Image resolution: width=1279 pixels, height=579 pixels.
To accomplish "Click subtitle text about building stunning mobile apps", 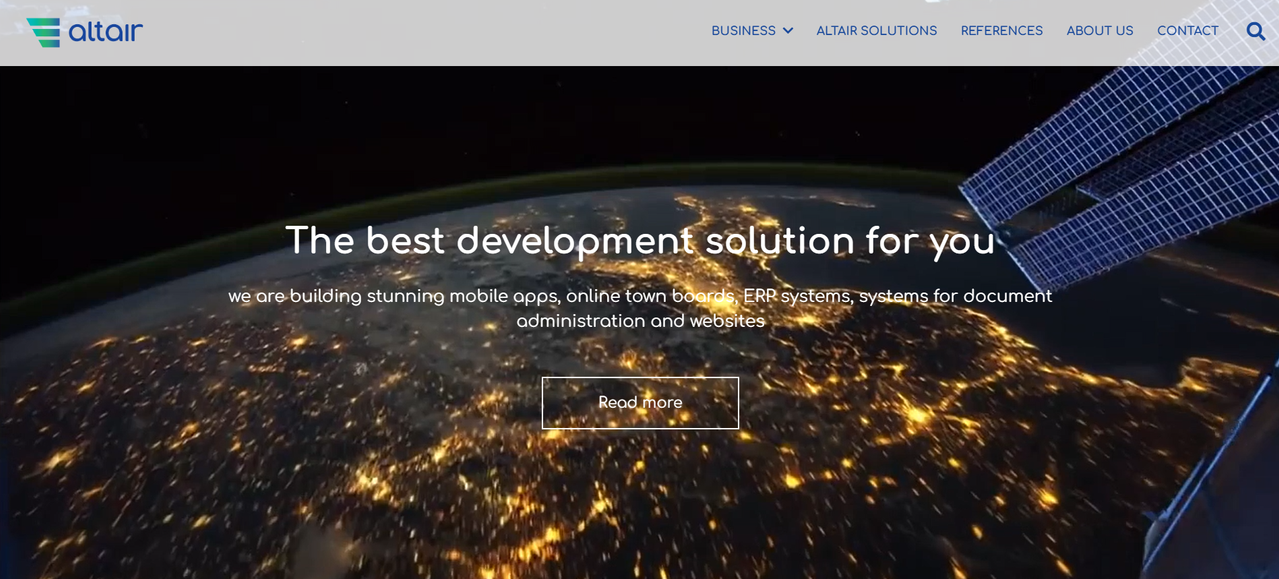I will coord(640,309).
